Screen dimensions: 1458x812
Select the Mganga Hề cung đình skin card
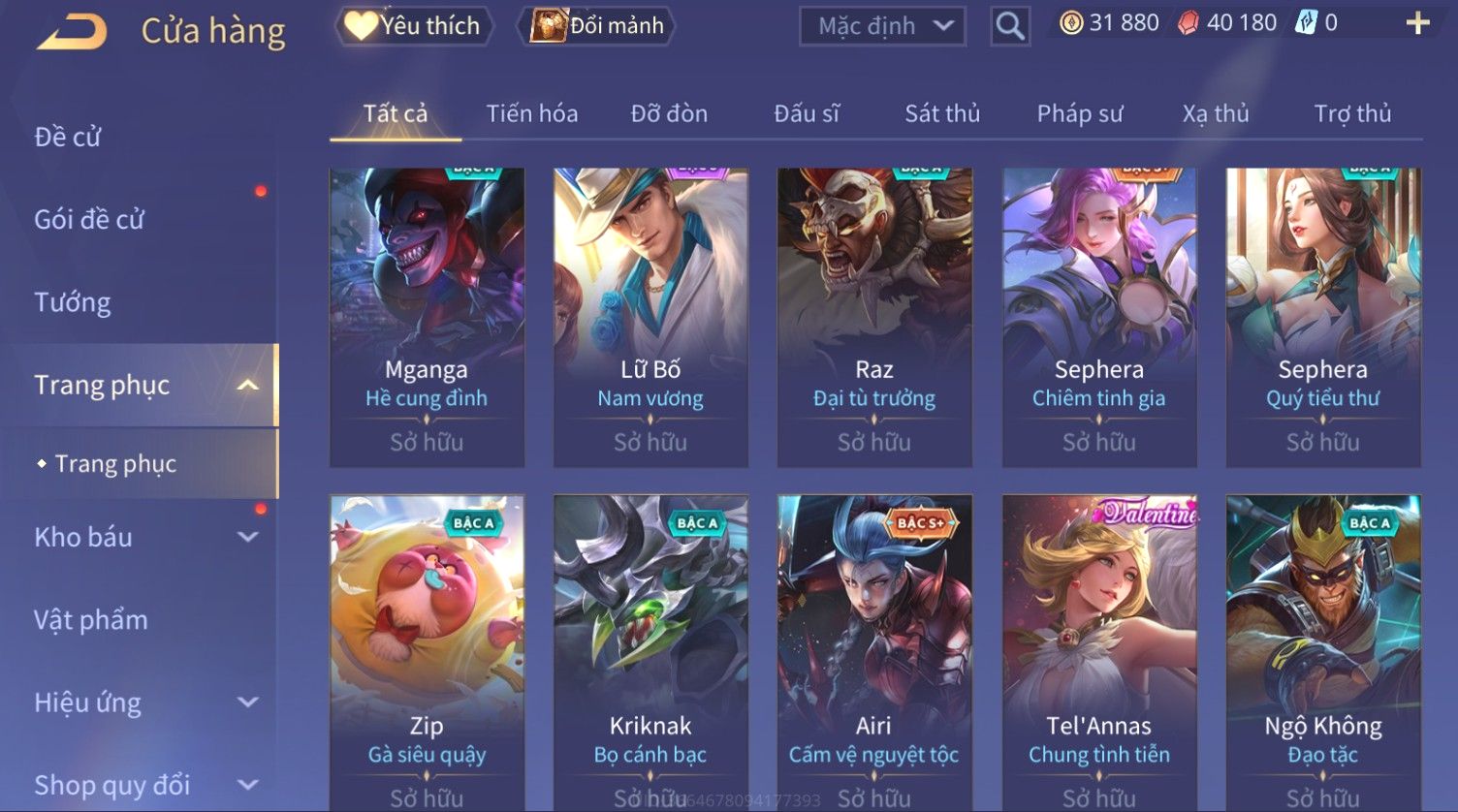coord(427,318)
